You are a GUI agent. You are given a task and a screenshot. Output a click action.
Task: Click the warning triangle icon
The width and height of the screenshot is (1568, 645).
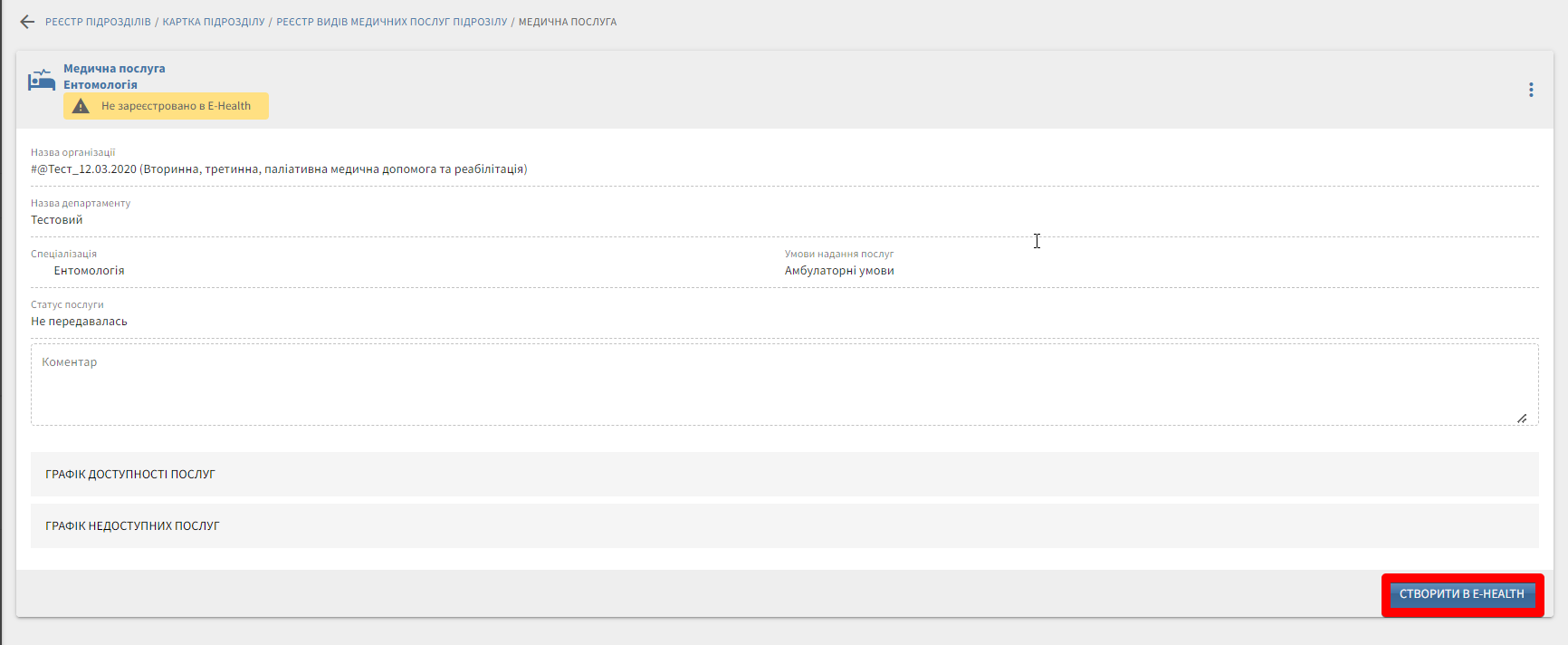(x=81, y=106)
